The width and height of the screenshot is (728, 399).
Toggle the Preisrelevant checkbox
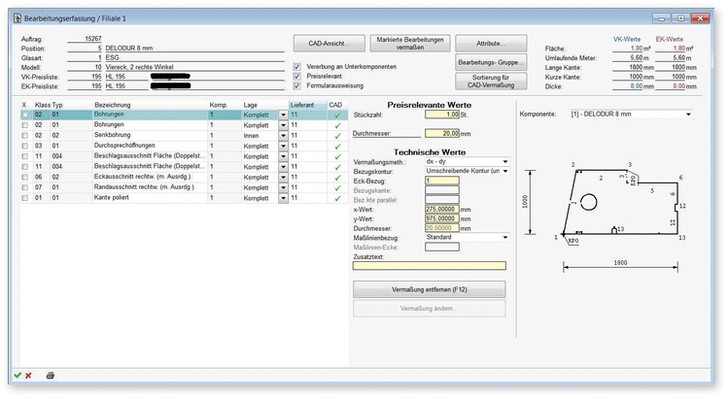pos(297,76)
